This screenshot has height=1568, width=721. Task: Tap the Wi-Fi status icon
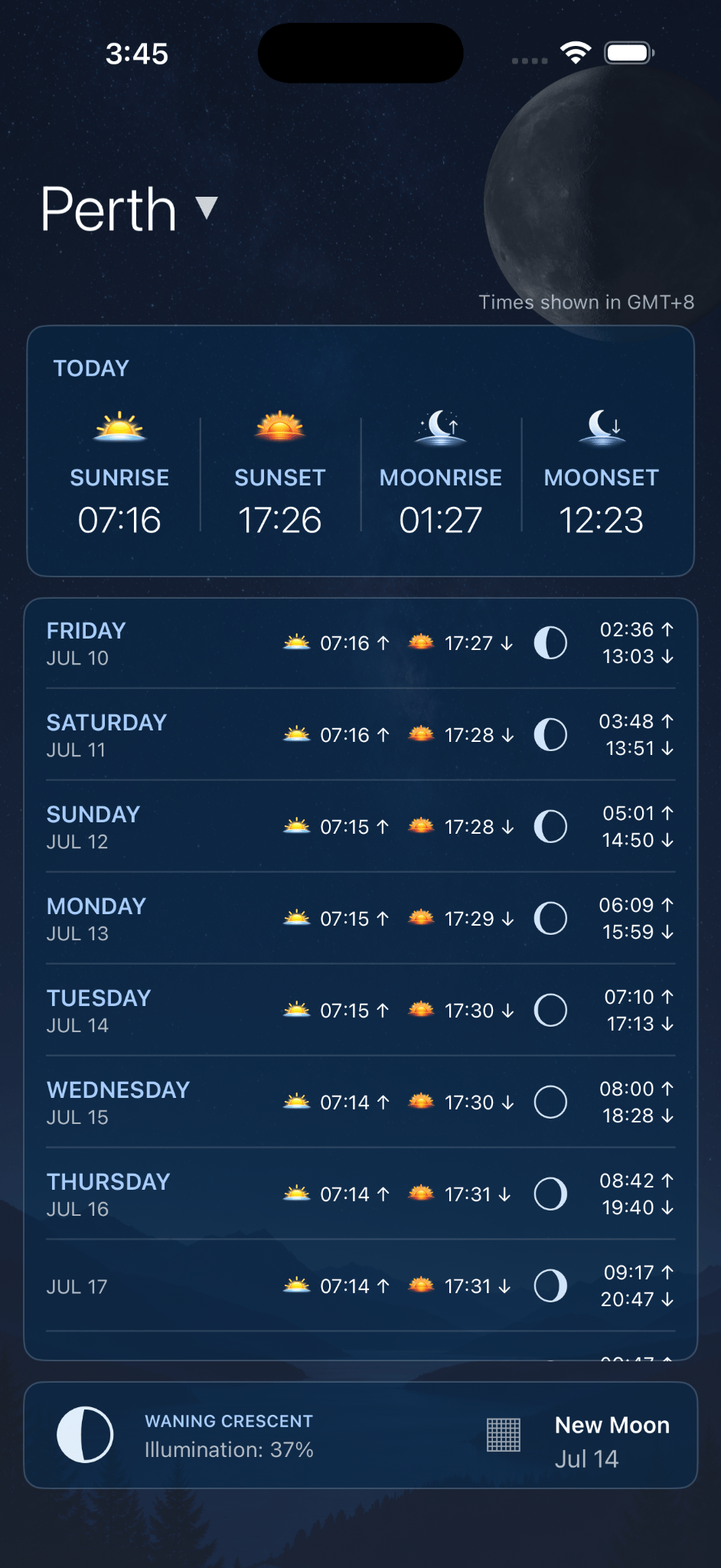click(x=576, y=52)
